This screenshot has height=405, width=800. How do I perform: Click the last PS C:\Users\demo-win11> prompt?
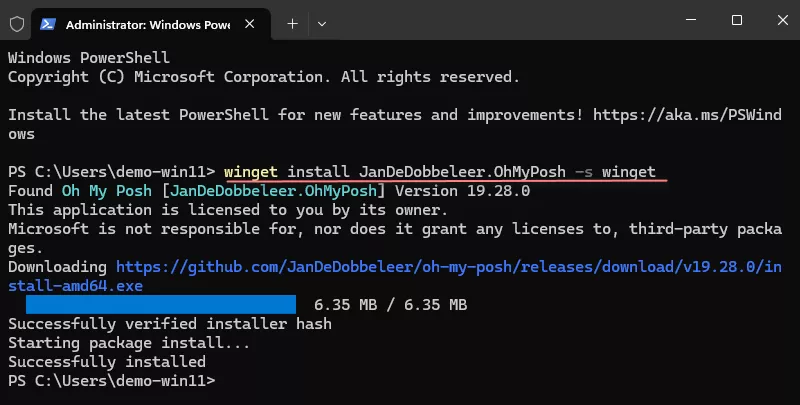[x=112, y=381]
